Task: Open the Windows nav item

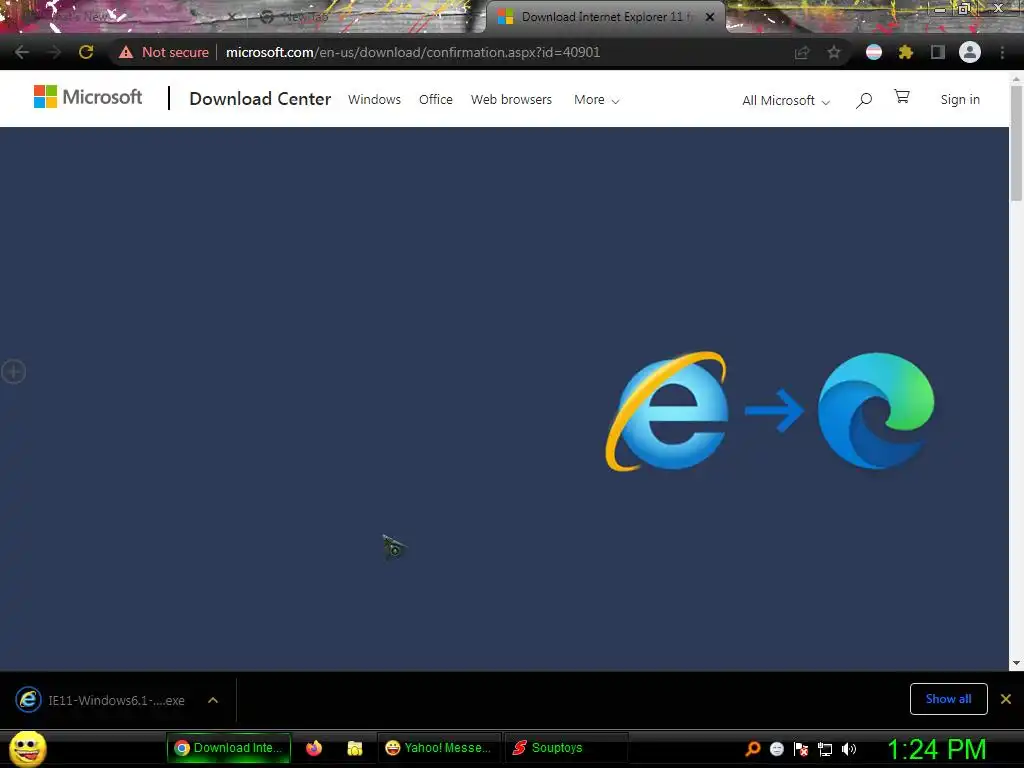Action: [x=374, y=99]
